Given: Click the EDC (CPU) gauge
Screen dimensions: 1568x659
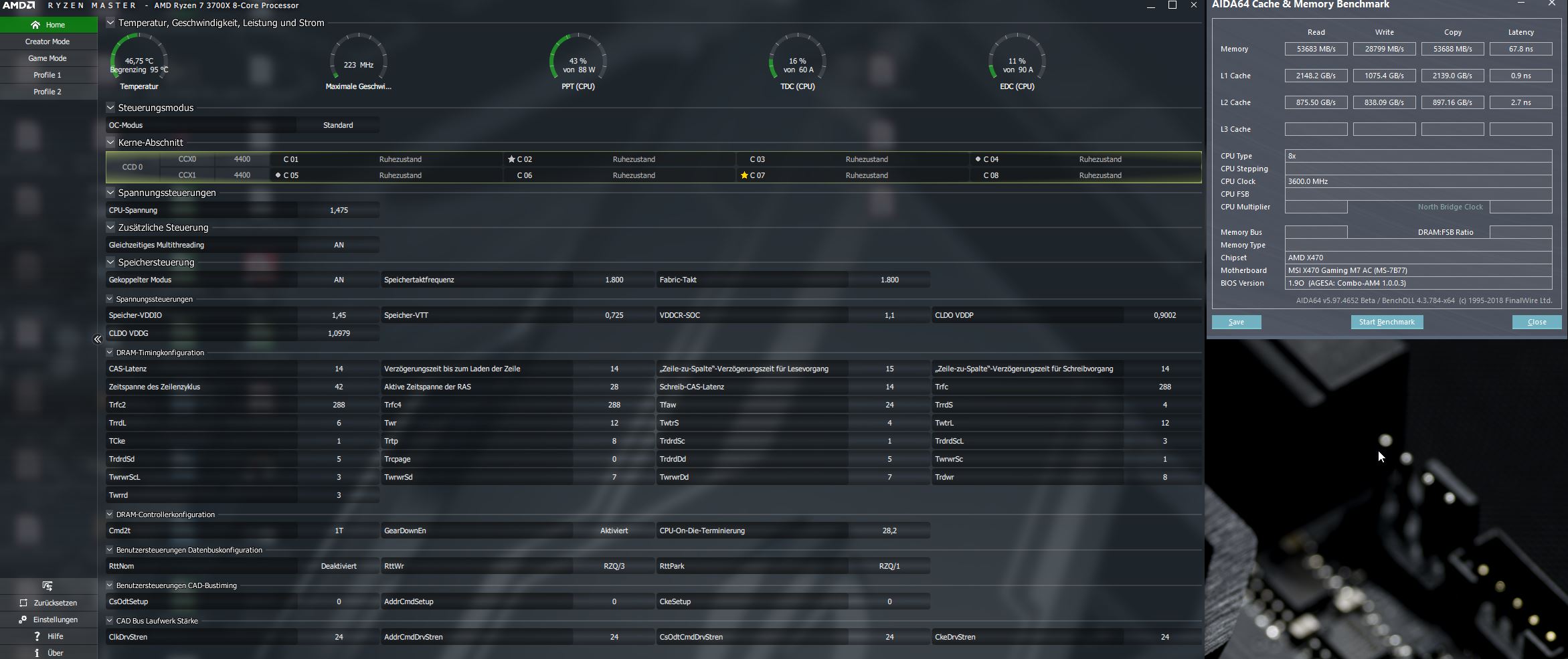Looking at the screenshot, I should pyautogui.click(x=1017, y=62).
